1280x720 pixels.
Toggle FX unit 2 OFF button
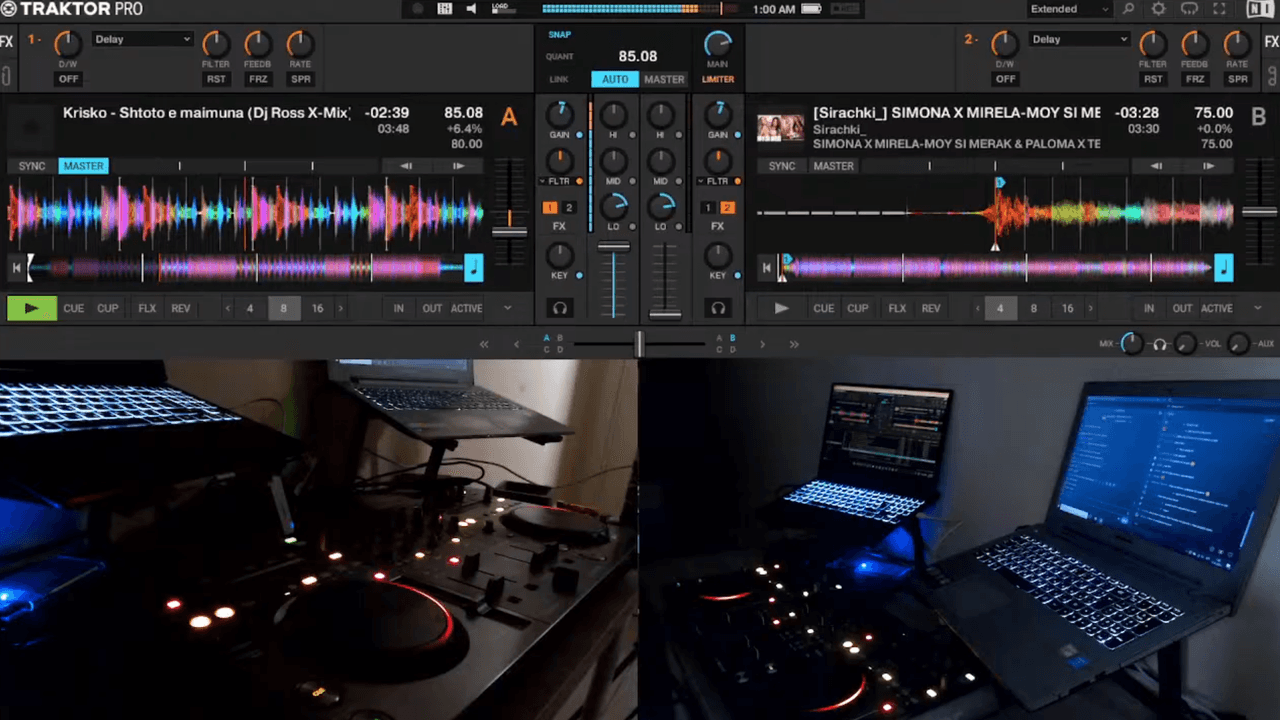click(1005, 79)
